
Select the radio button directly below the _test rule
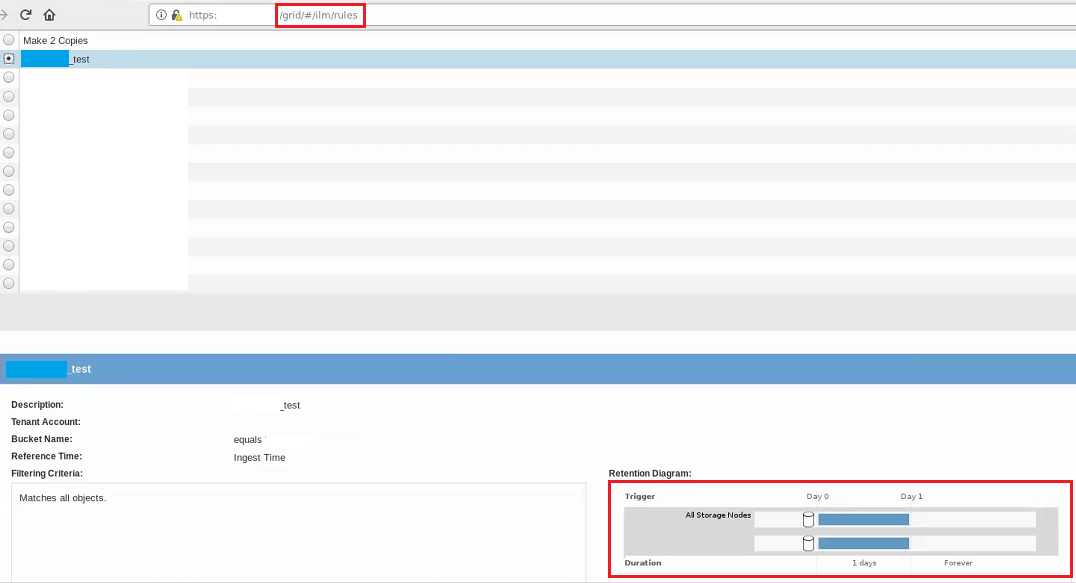click(9, 77)
